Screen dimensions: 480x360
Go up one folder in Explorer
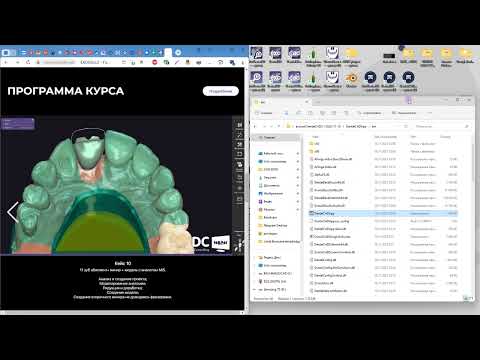[x=279, y=126]
